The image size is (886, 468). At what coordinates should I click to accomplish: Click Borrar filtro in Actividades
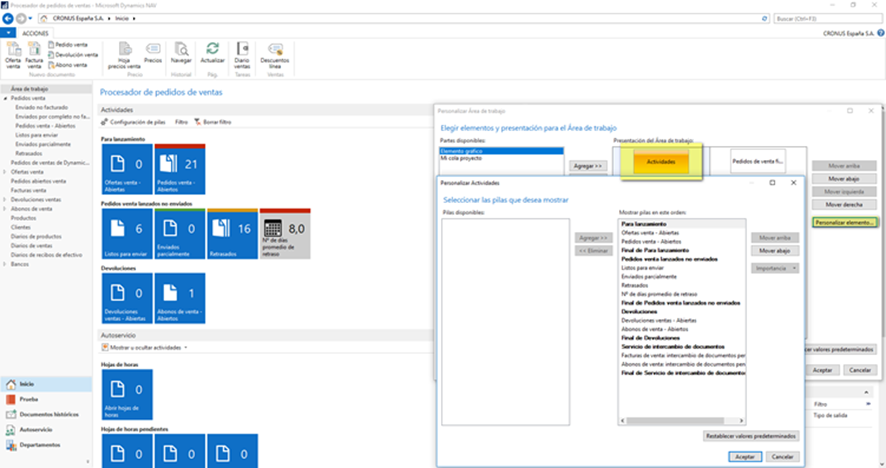point(212,122)
